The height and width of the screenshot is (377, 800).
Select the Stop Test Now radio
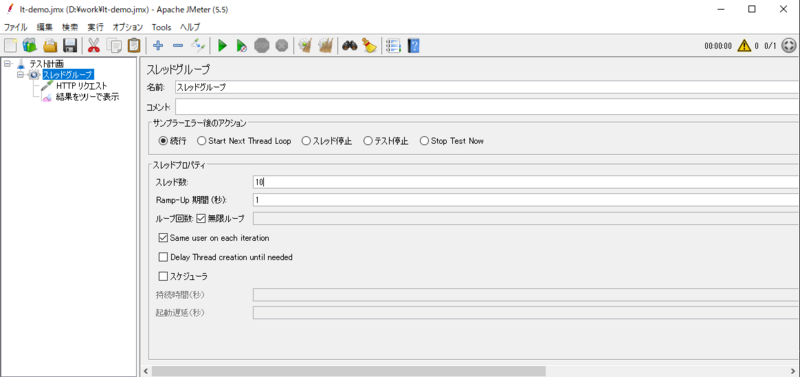click(424, 141)
